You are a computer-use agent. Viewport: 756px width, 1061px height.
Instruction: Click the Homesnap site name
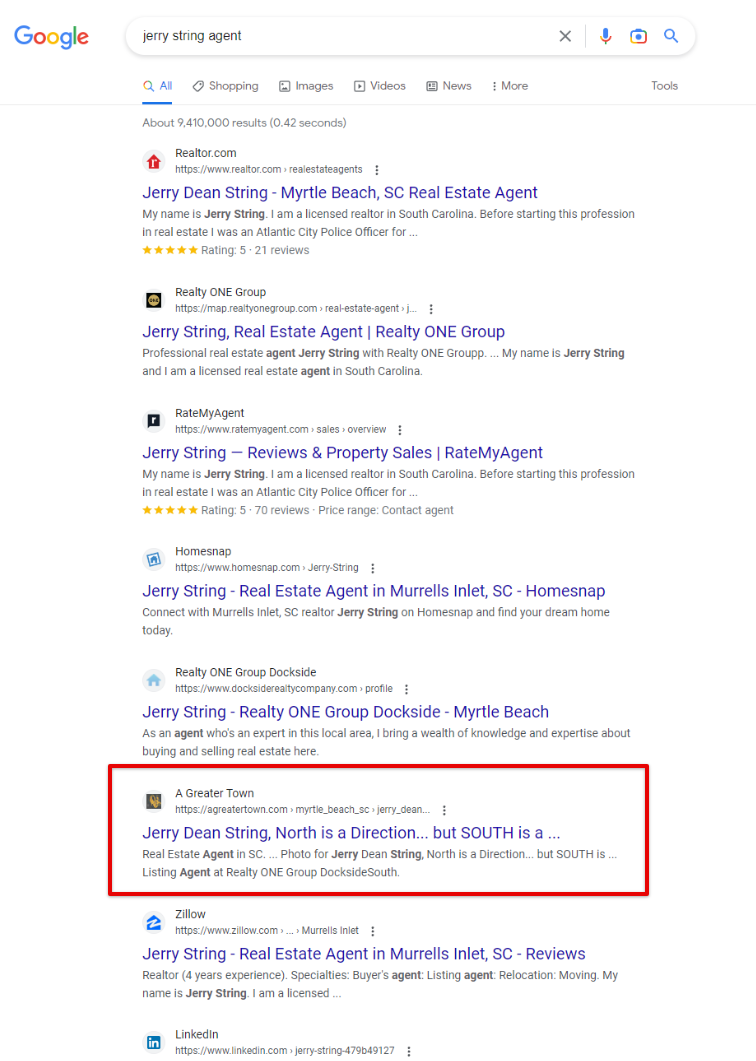(x=203, y=551)
